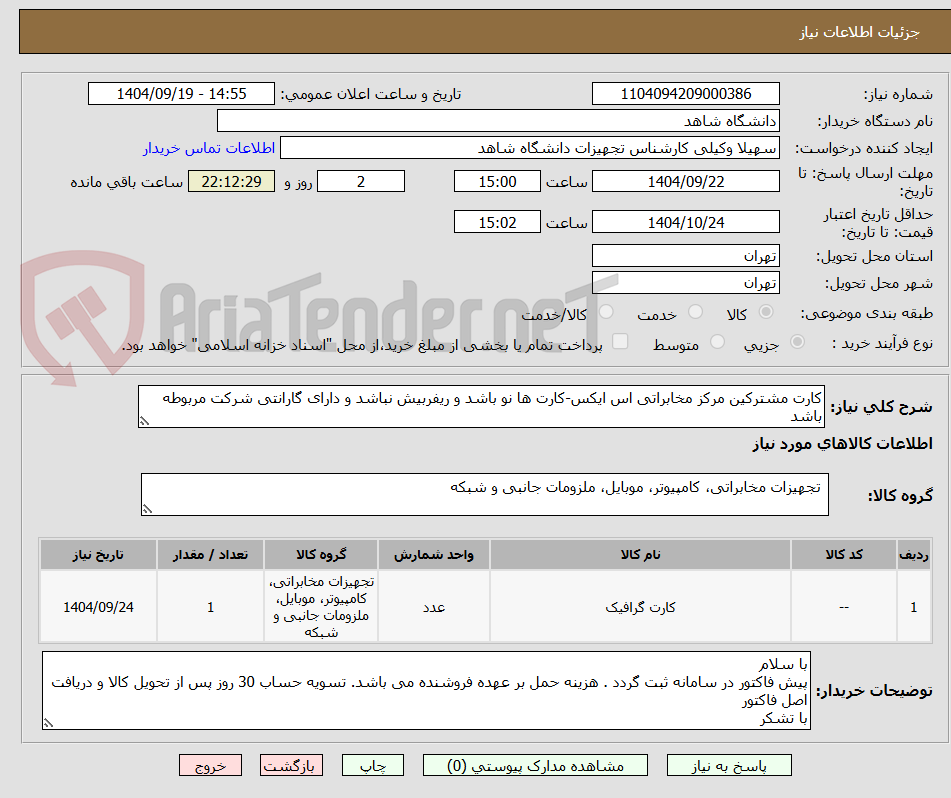Click the goods group text area
Image resolution: width=951 pixels, height=798 pixels.
pos(485,495)
